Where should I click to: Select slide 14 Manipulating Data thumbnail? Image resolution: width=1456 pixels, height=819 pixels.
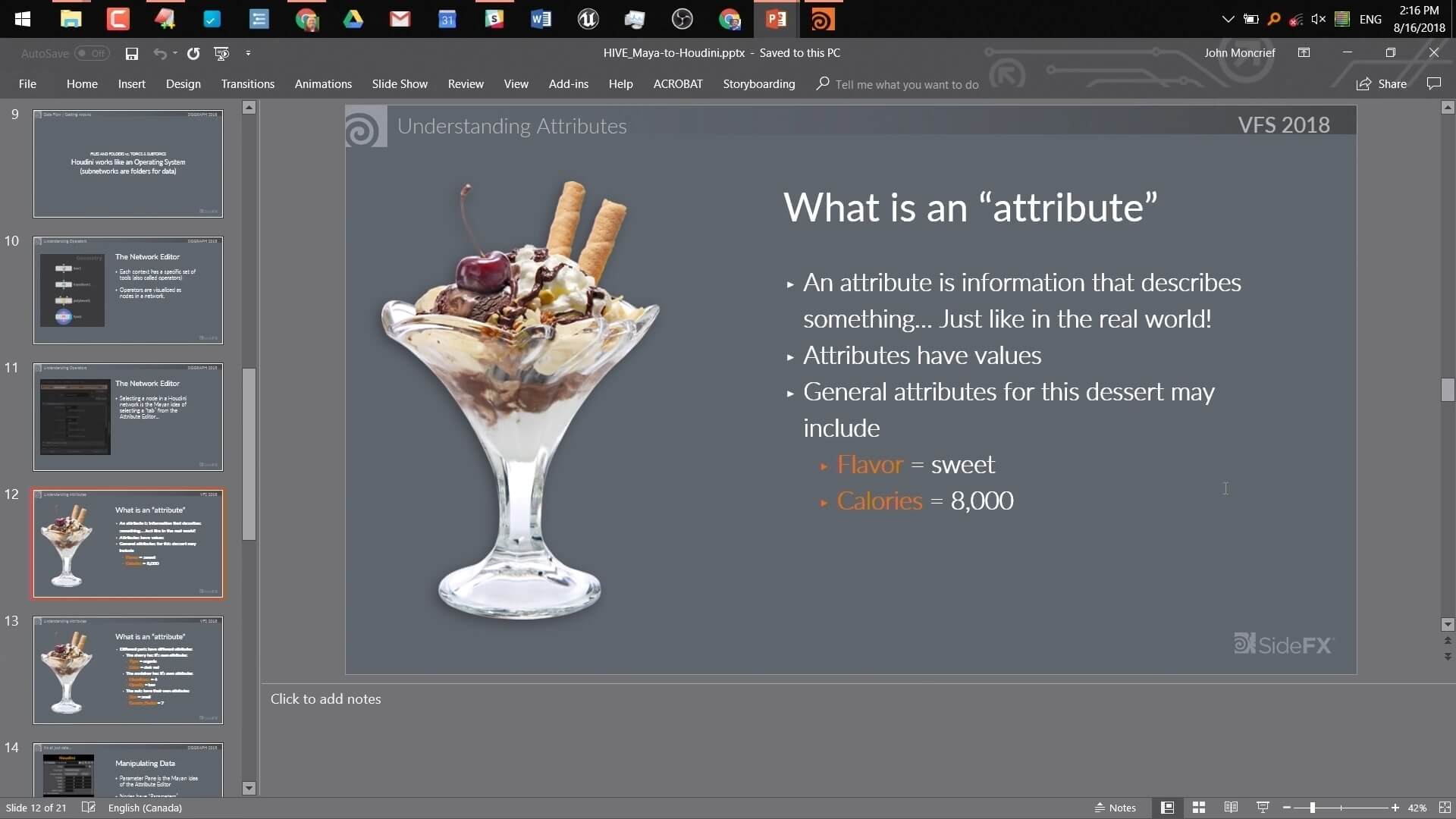pyautogui.click(x=128, y=770)
